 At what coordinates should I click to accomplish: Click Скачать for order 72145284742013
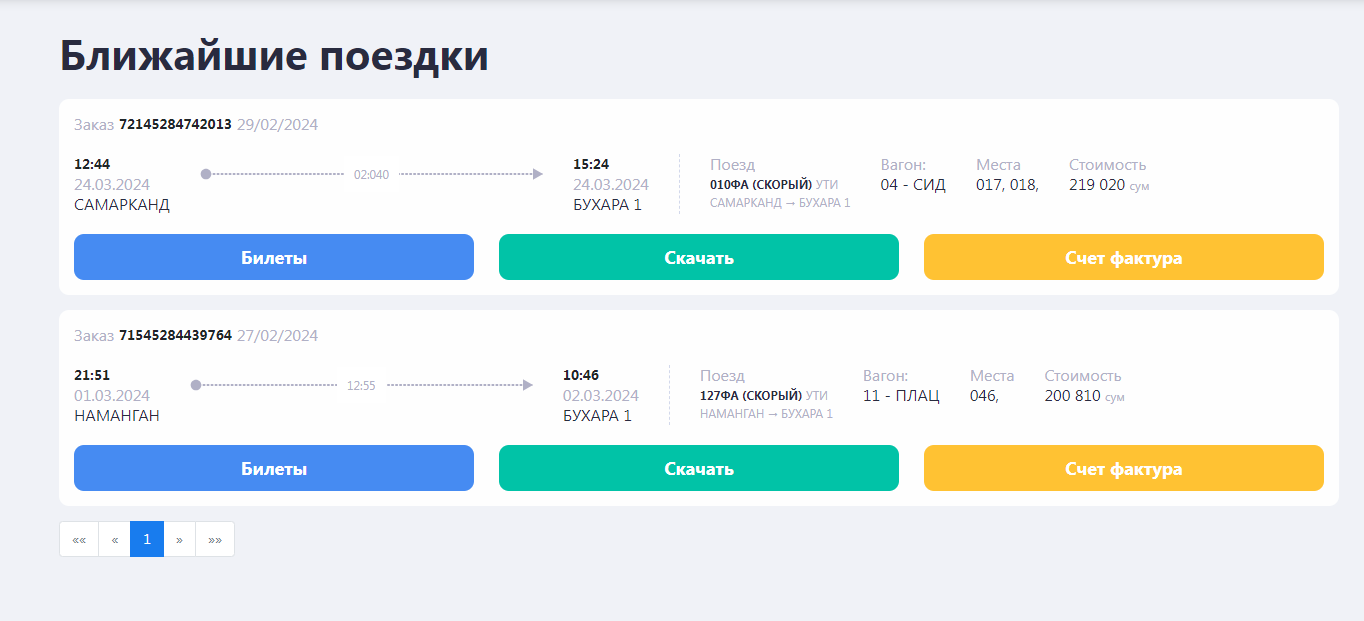coord(698,257)
